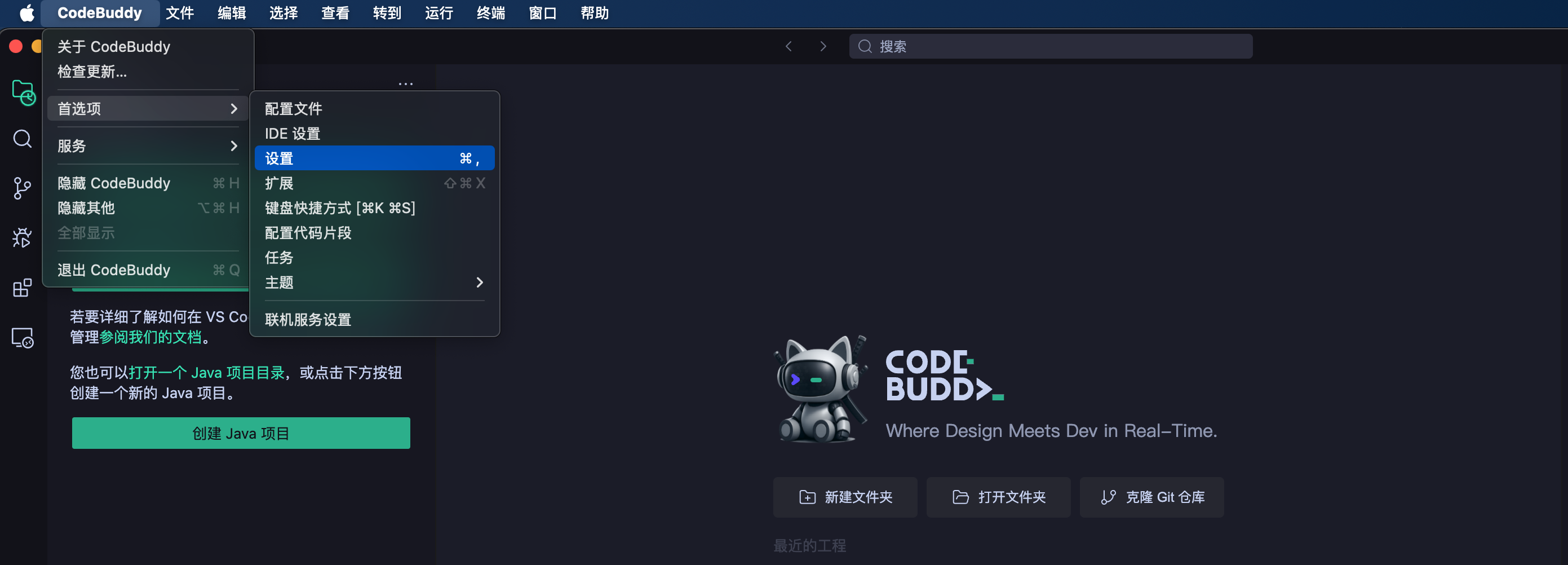Open the Remote Explorer monitor icon
1568x565 pixels.
23,337
